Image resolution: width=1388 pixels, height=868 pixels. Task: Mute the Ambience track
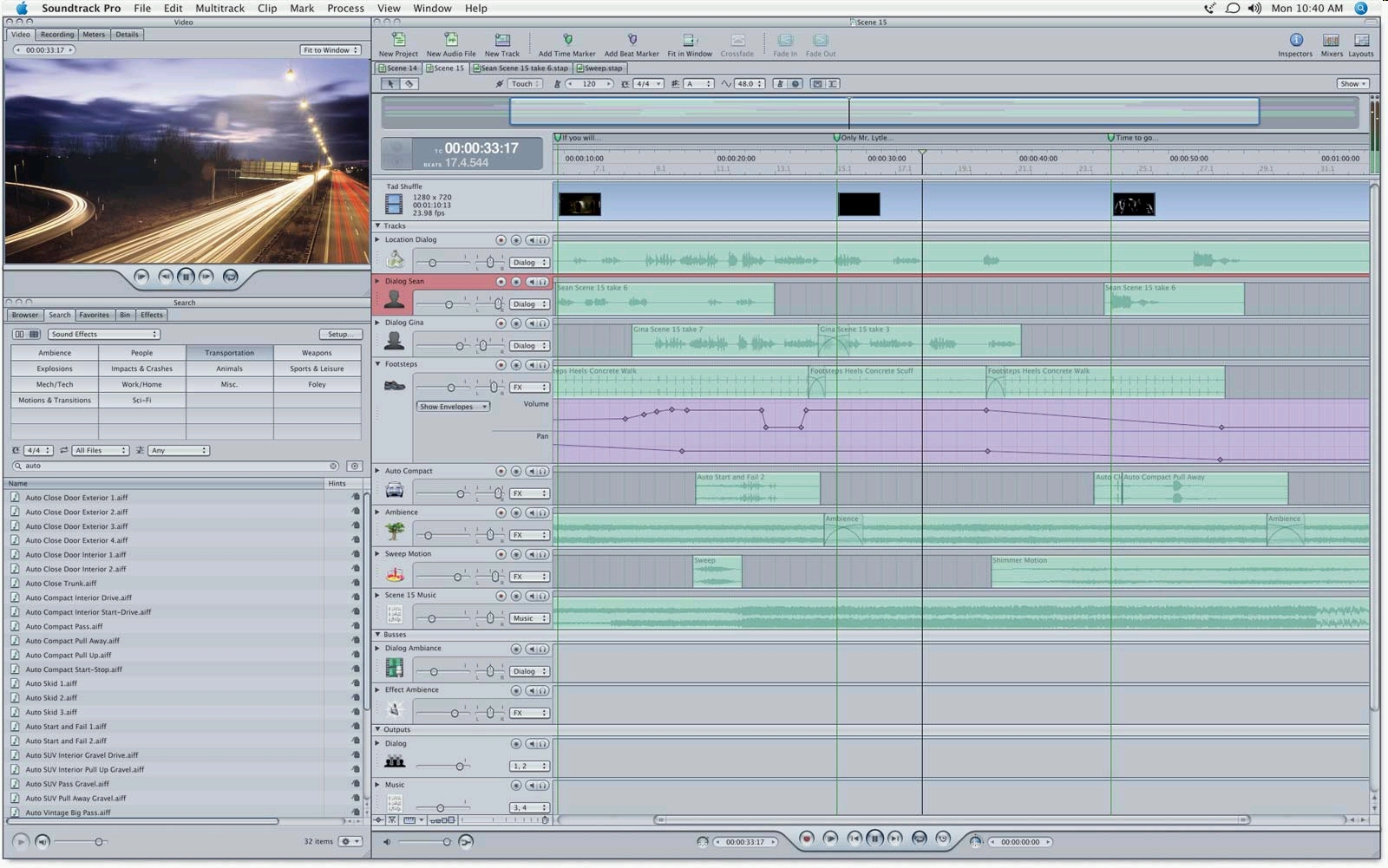click(x=531, y=513)
